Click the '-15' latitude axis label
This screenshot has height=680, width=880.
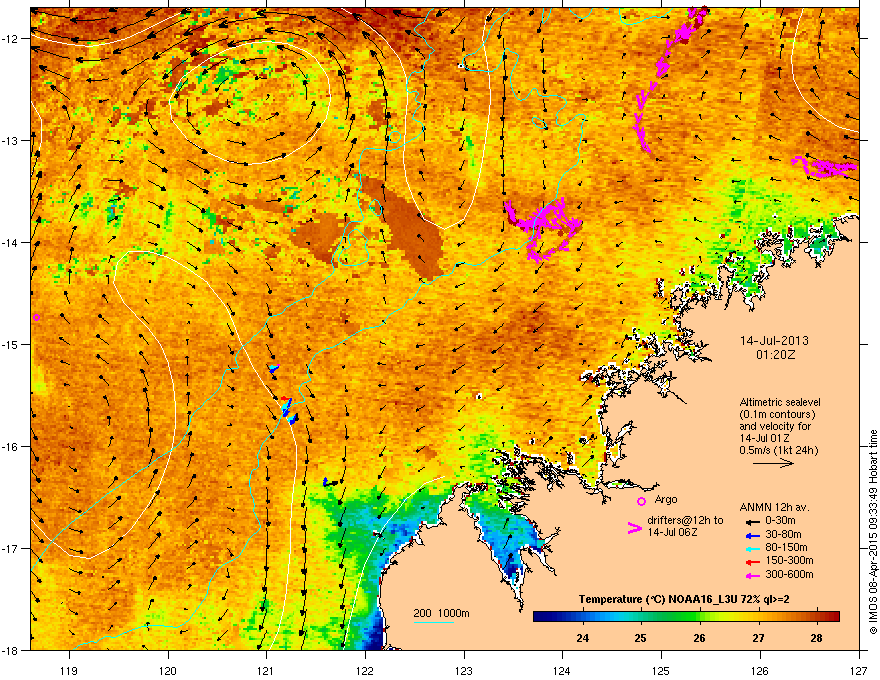(10, 344)
